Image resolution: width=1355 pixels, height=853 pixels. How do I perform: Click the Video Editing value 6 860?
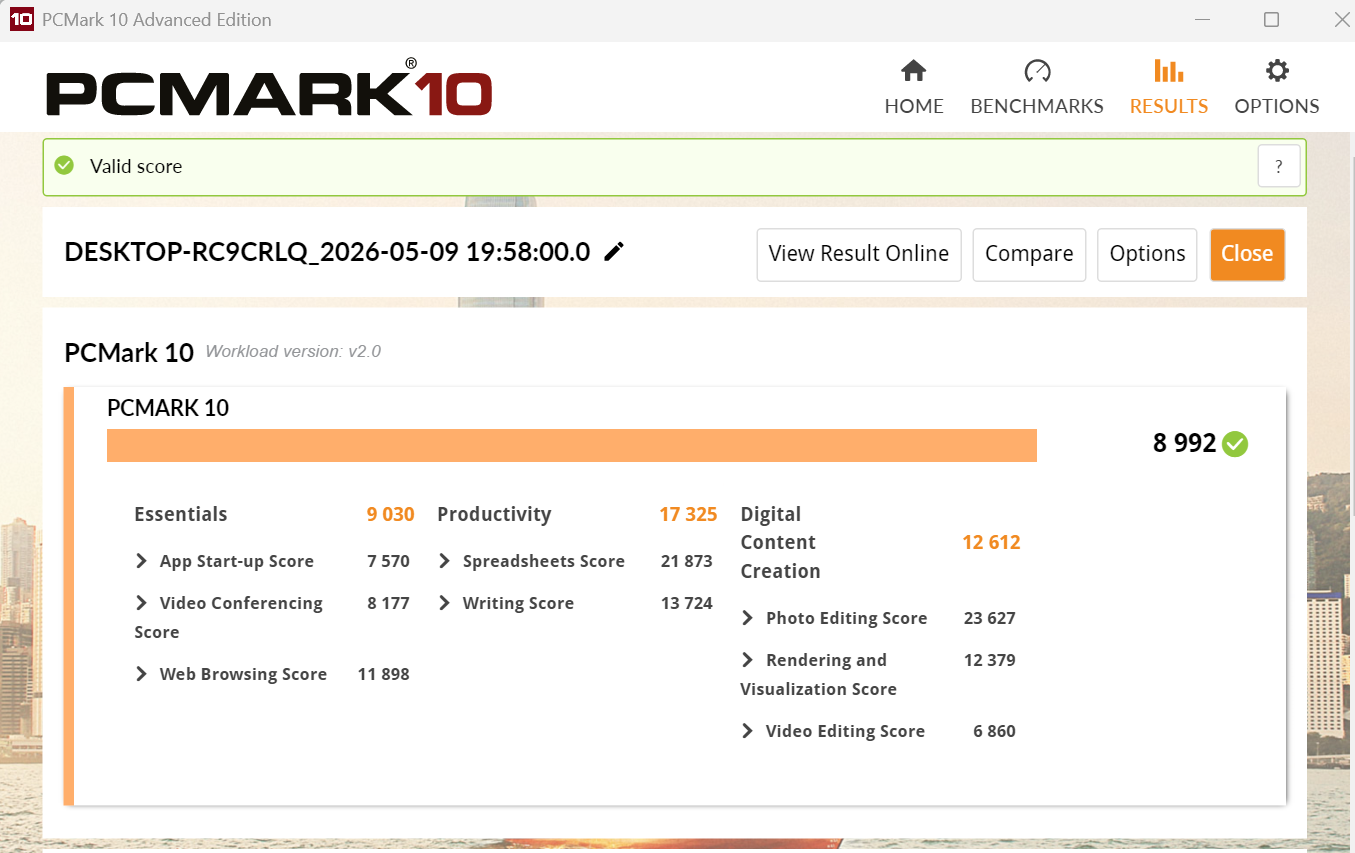[994, 731]
